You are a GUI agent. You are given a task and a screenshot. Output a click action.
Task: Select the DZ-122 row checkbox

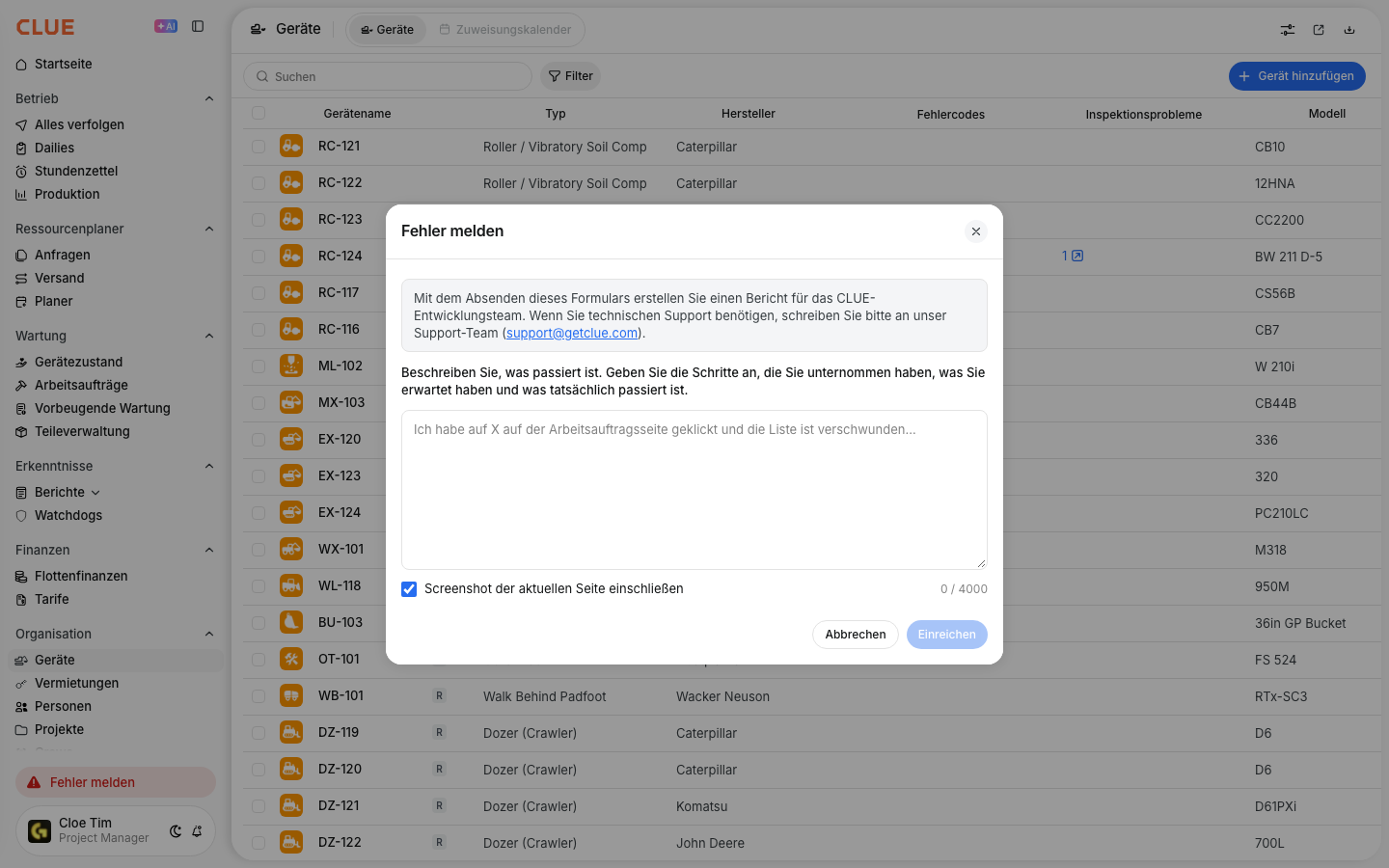(259, 843)
